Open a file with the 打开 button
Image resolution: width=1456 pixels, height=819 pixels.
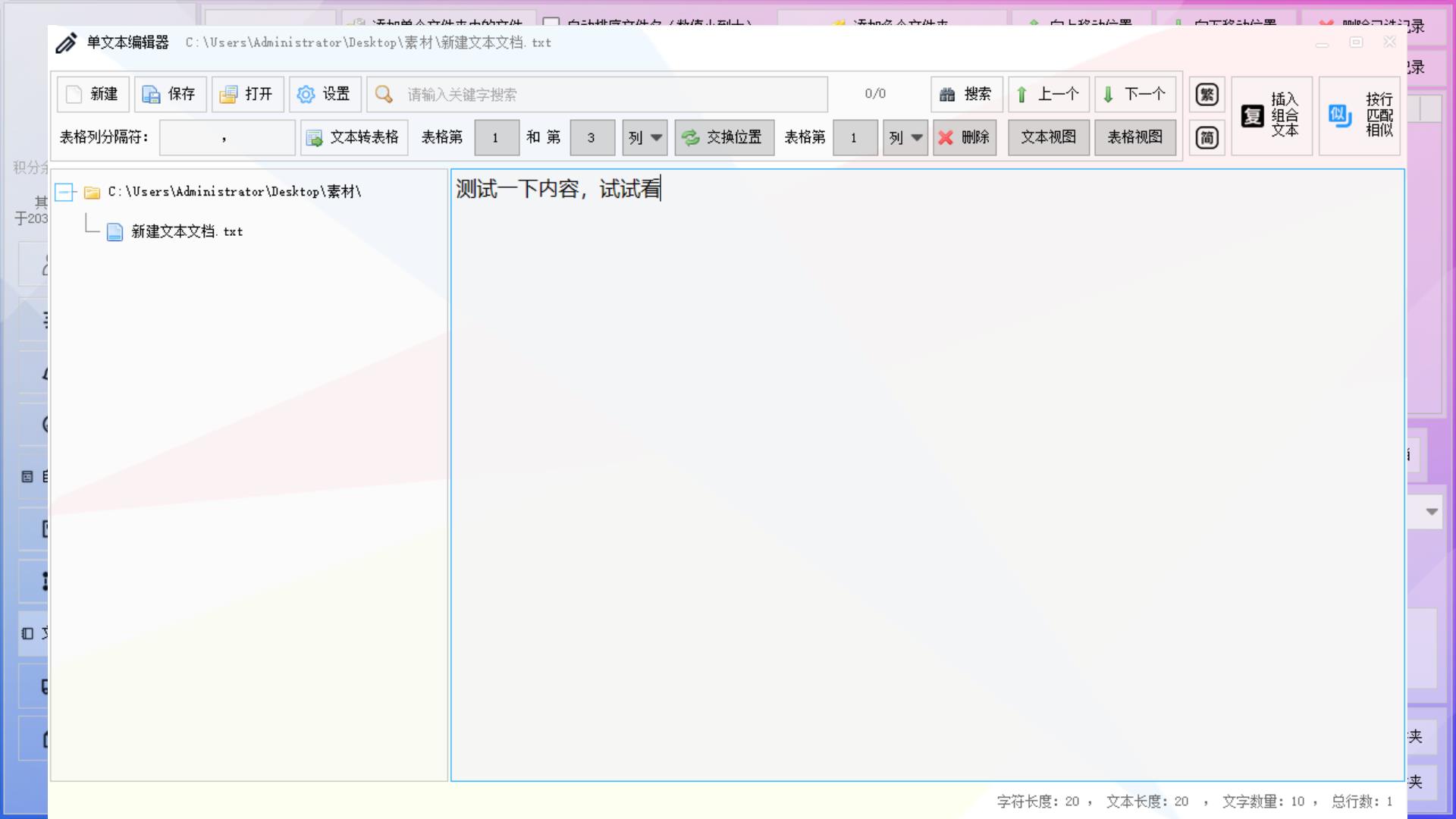pos(247,94)
